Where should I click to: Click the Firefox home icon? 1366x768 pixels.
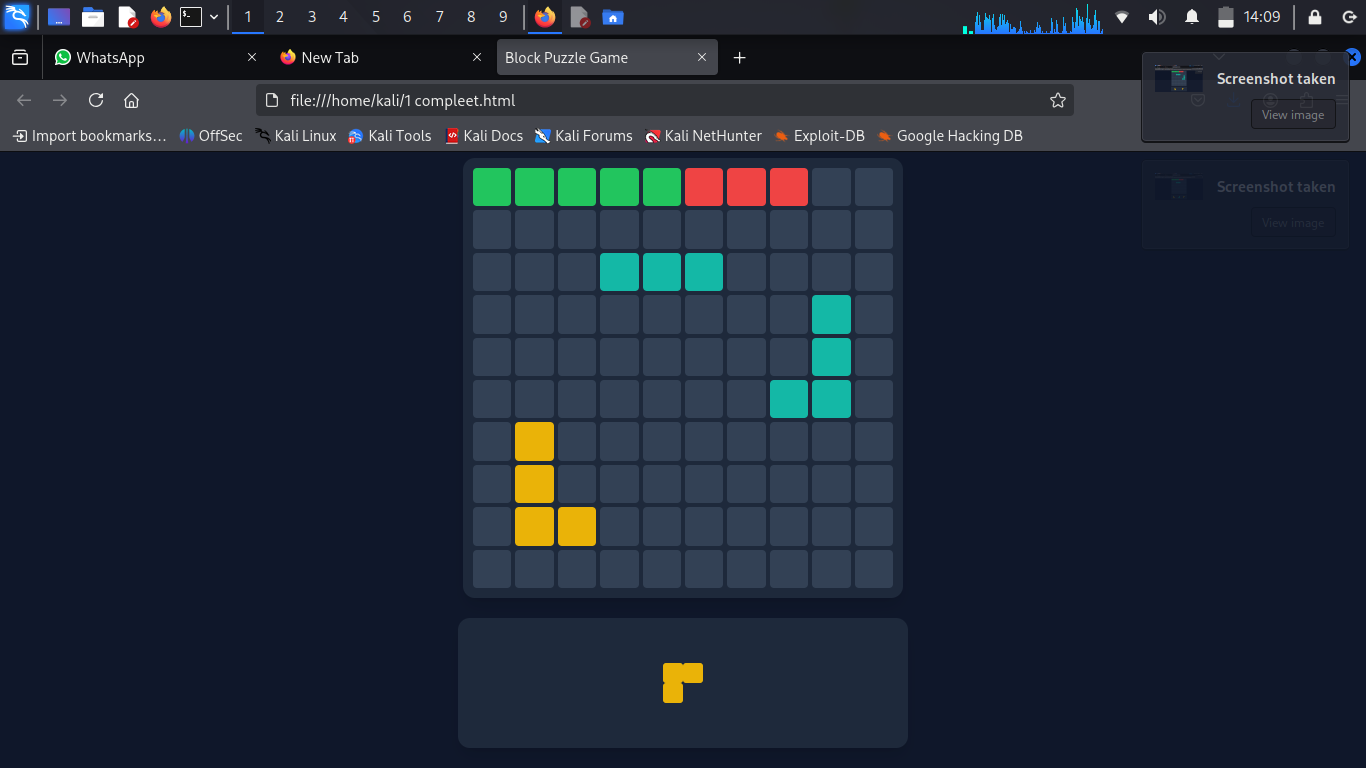(131, 100)
